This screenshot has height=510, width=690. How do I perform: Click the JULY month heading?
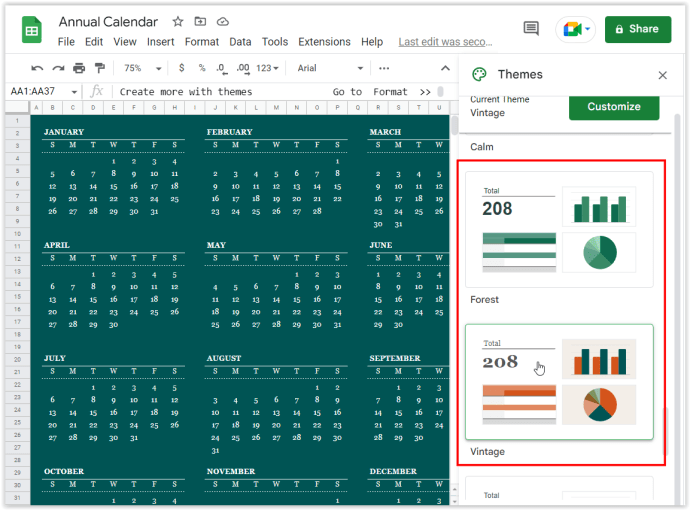click(55, 358)
